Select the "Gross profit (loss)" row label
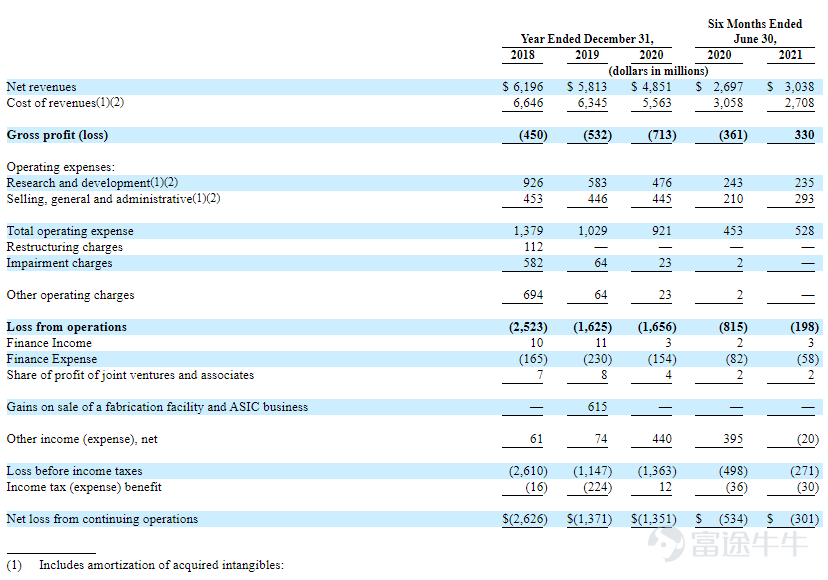 [57, 135]
